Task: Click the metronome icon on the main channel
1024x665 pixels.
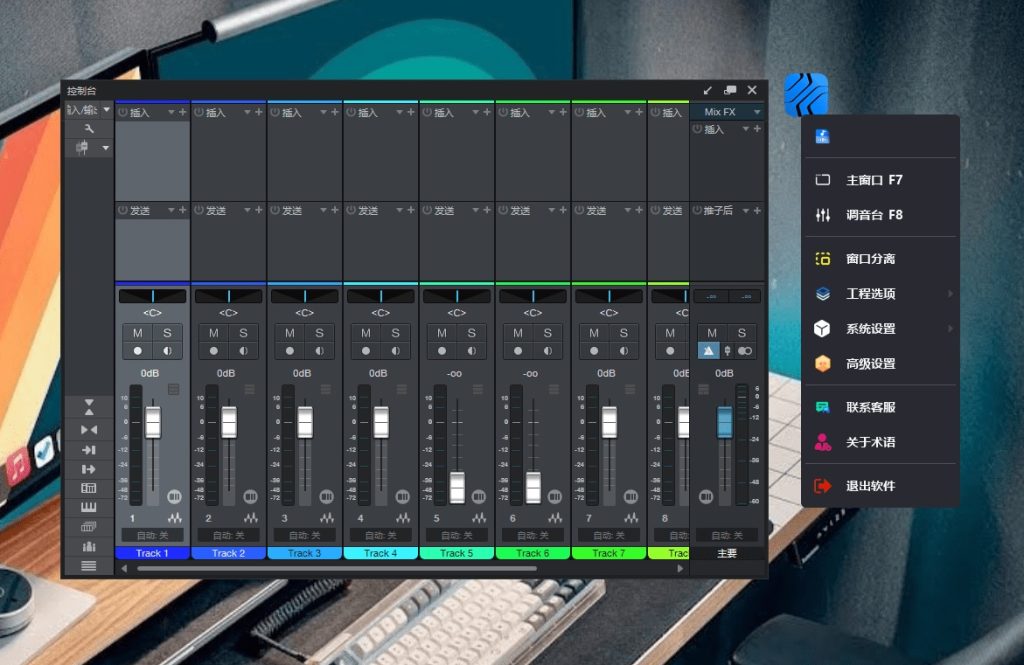Action: [x=709, y=351]
